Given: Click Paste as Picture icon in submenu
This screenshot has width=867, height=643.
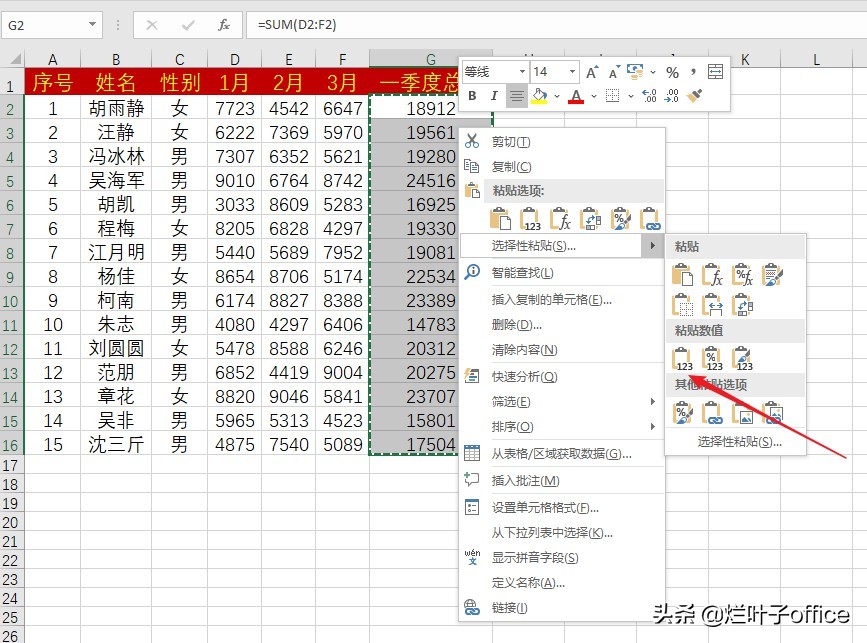Looking at the screenshot, I should (x=742, y=412).
